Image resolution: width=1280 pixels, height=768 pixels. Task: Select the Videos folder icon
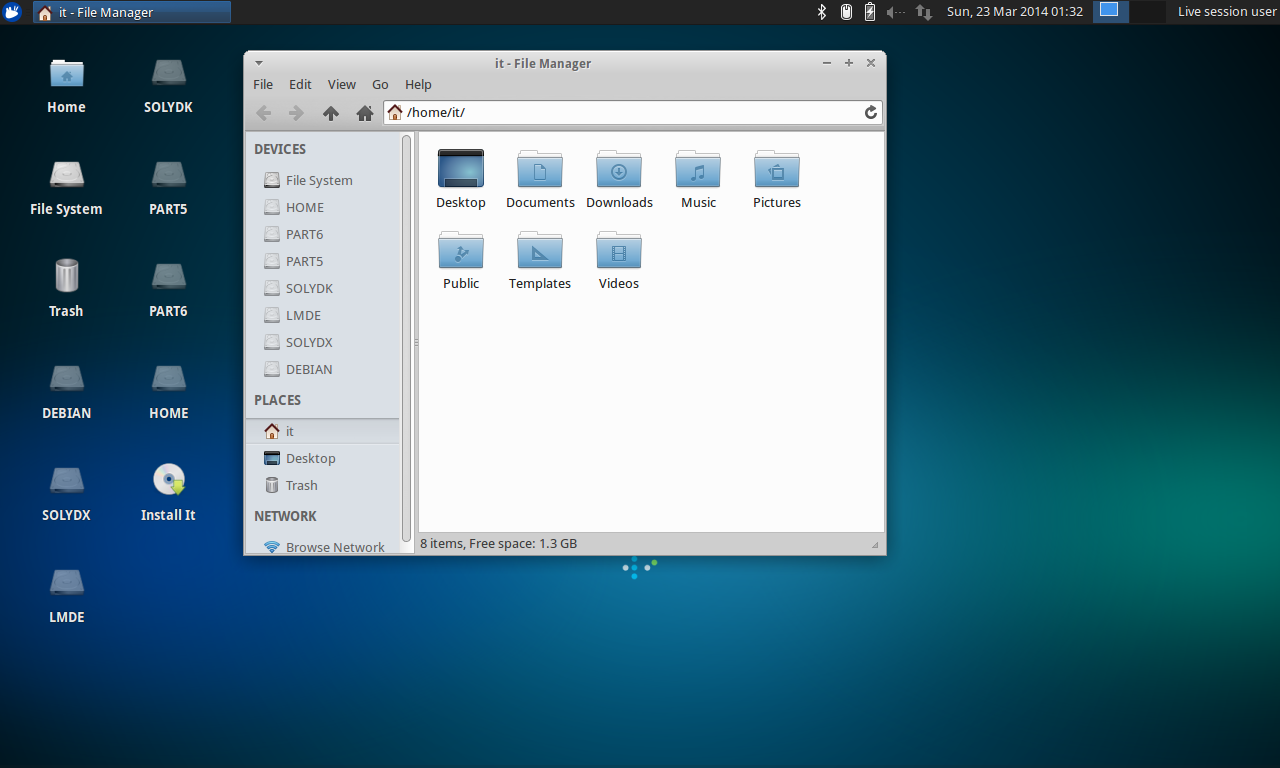619,250
